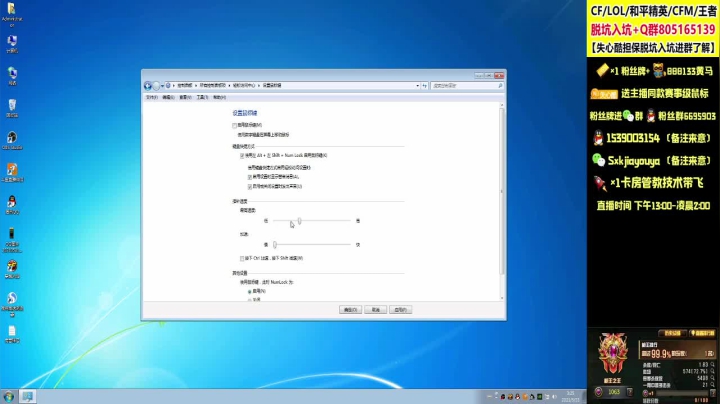This screenshot has width=720, height=404.
Task: Open the 编辑(E) menu
Action: (169, 97)
